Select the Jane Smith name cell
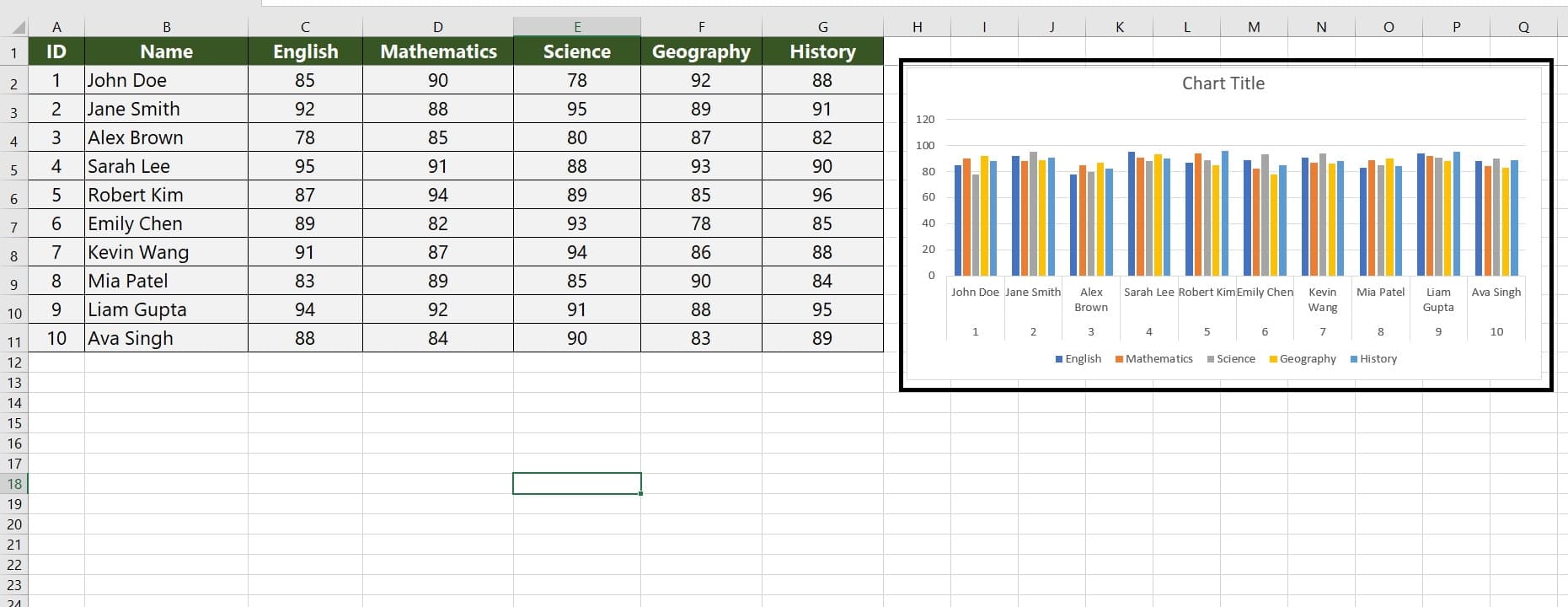Image resolution: width=1568 pixels, height=607 pixels. click(167, 109)
